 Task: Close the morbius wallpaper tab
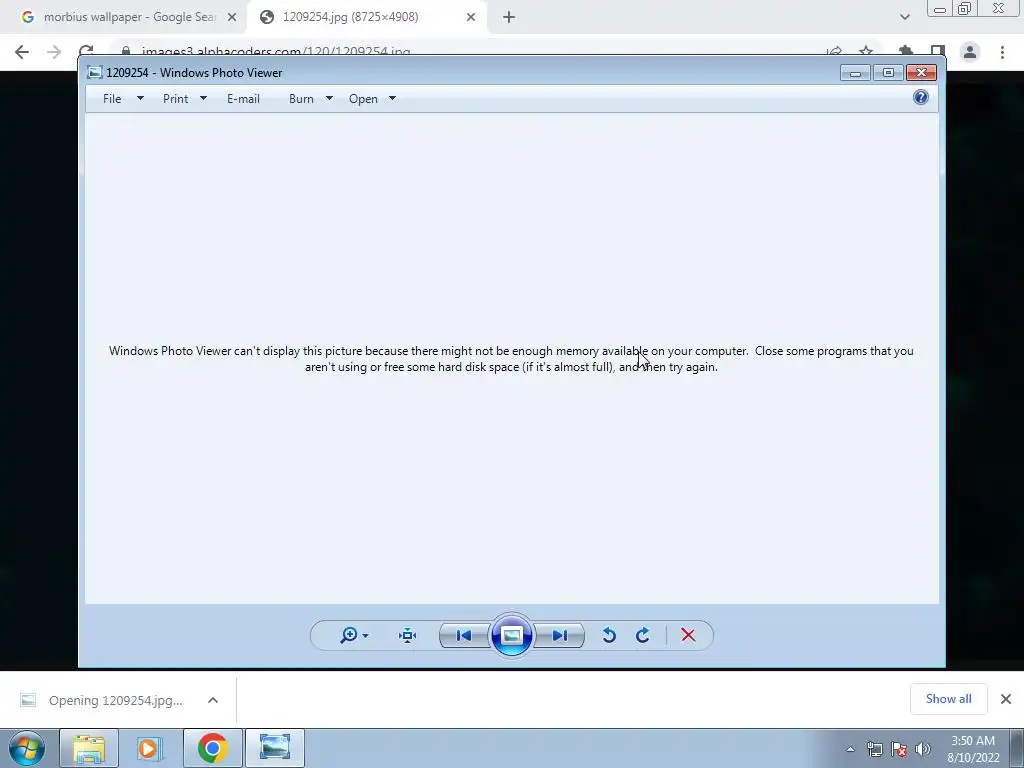[x=232, y=17]
